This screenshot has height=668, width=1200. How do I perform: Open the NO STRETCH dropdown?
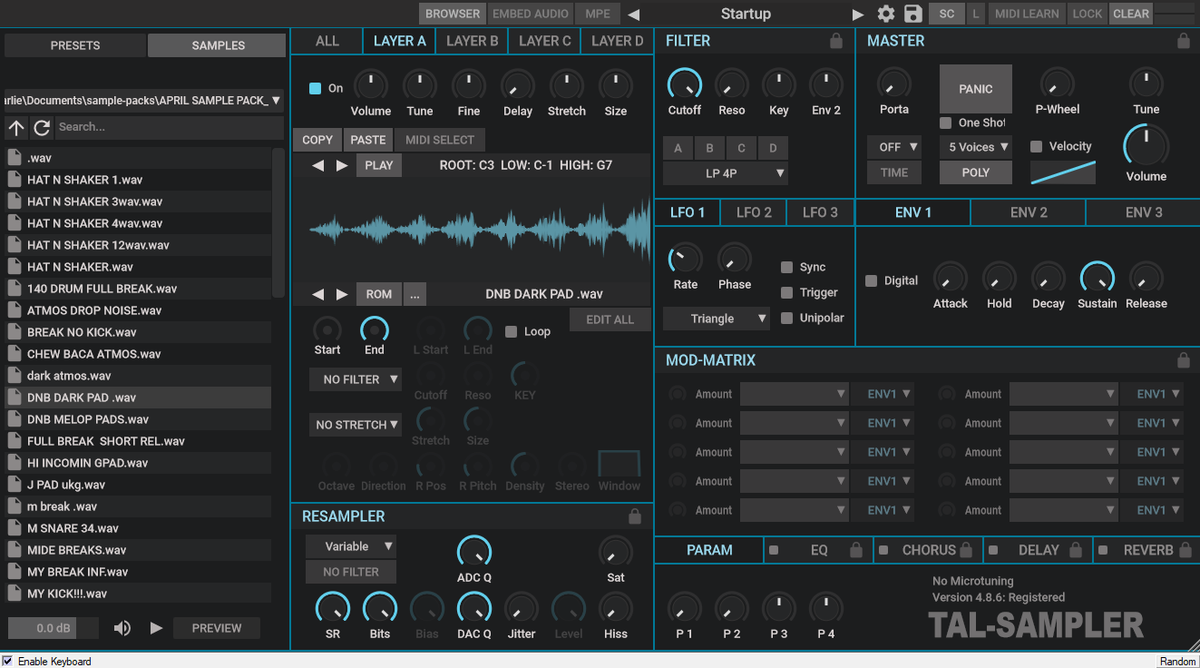(355, 424)
